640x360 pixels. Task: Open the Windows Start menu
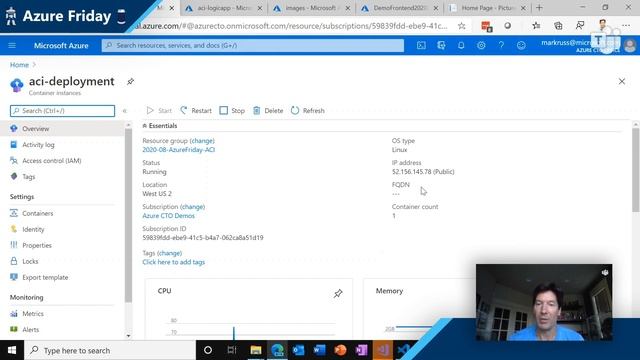[x=12, y=350]
